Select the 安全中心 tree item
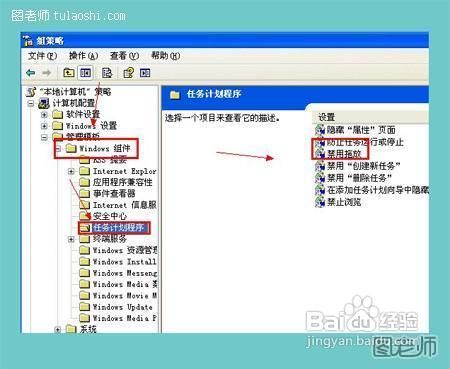The width and height of the screenshot is (450, 369). coord(110,216)
